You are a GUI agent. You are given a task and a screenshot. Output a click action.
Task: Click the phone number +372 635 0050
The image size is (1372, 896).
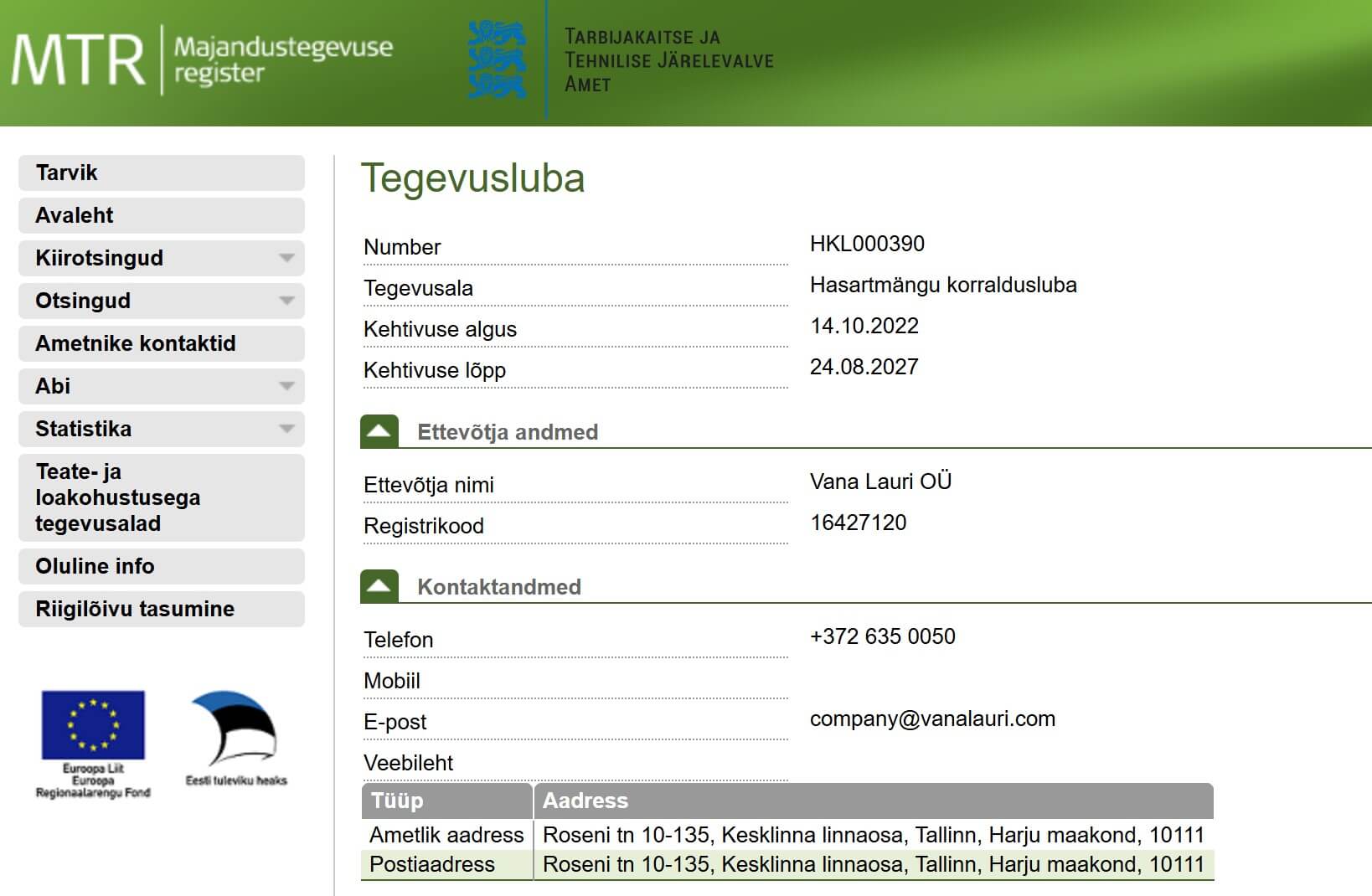[x=883, y=636]
